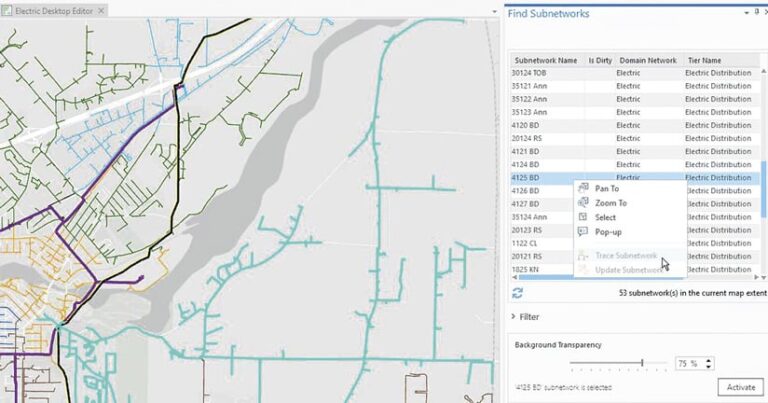Choose Select from the context menu
Image resolution: width=768 pixels, height=403 pixels.
tap(632, 217)
